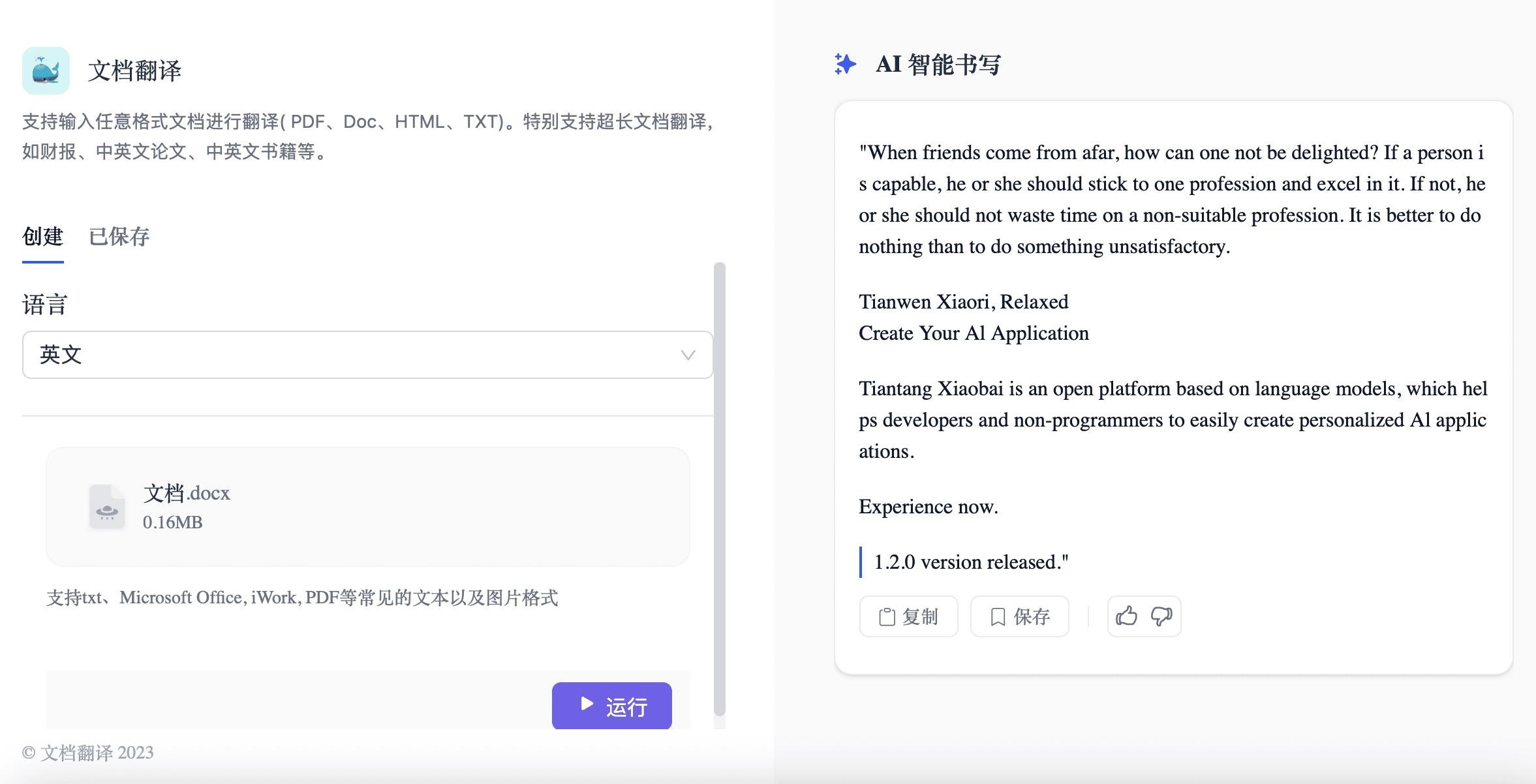Viewport: 1536px width, 784px height.
Task: Click the 文档翻译 app title
Action: point(134,70)
